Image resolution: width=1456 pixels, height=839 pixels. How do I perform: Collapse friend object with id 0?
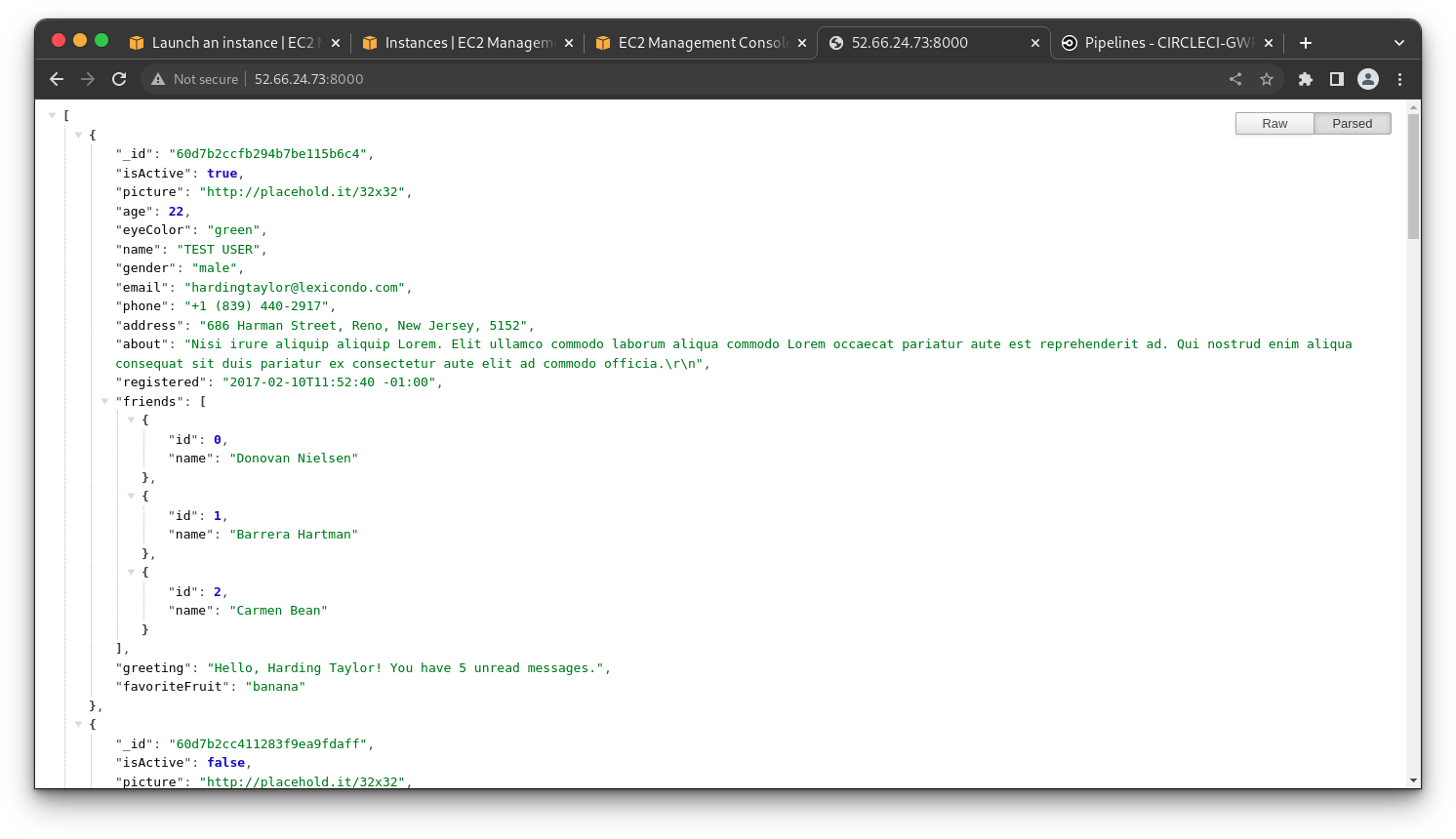tap(131, 419)
